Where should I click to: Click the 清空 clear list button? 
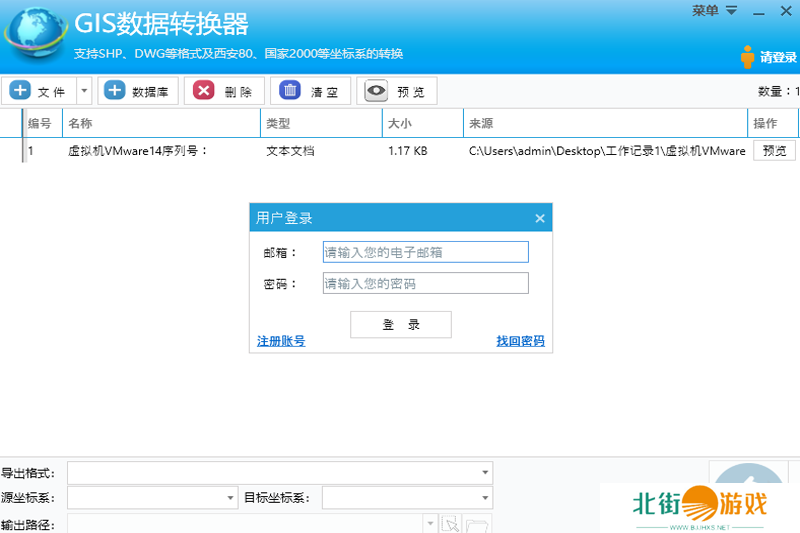point(310,92)
